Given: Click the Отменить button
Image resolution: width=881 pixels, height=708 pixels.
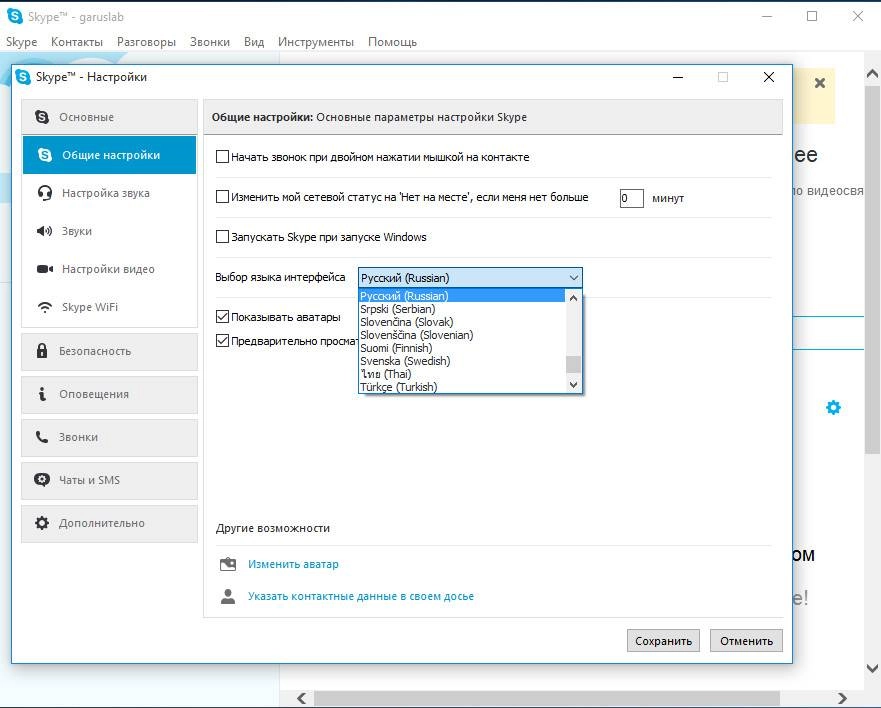Looking at the screenshot, I should (746, 641).
